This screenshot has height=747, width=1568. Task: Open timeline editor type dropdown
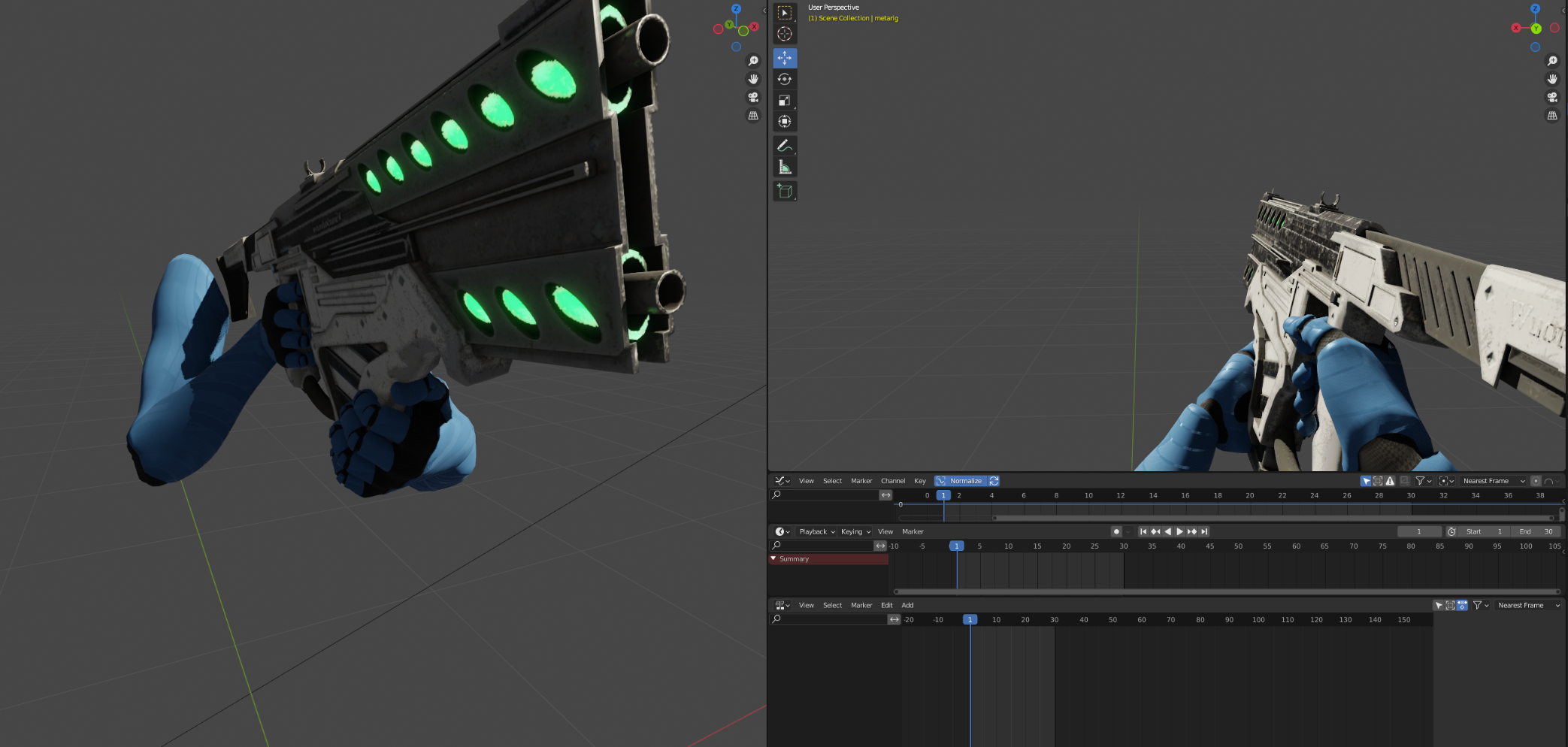tap(782, 531)
